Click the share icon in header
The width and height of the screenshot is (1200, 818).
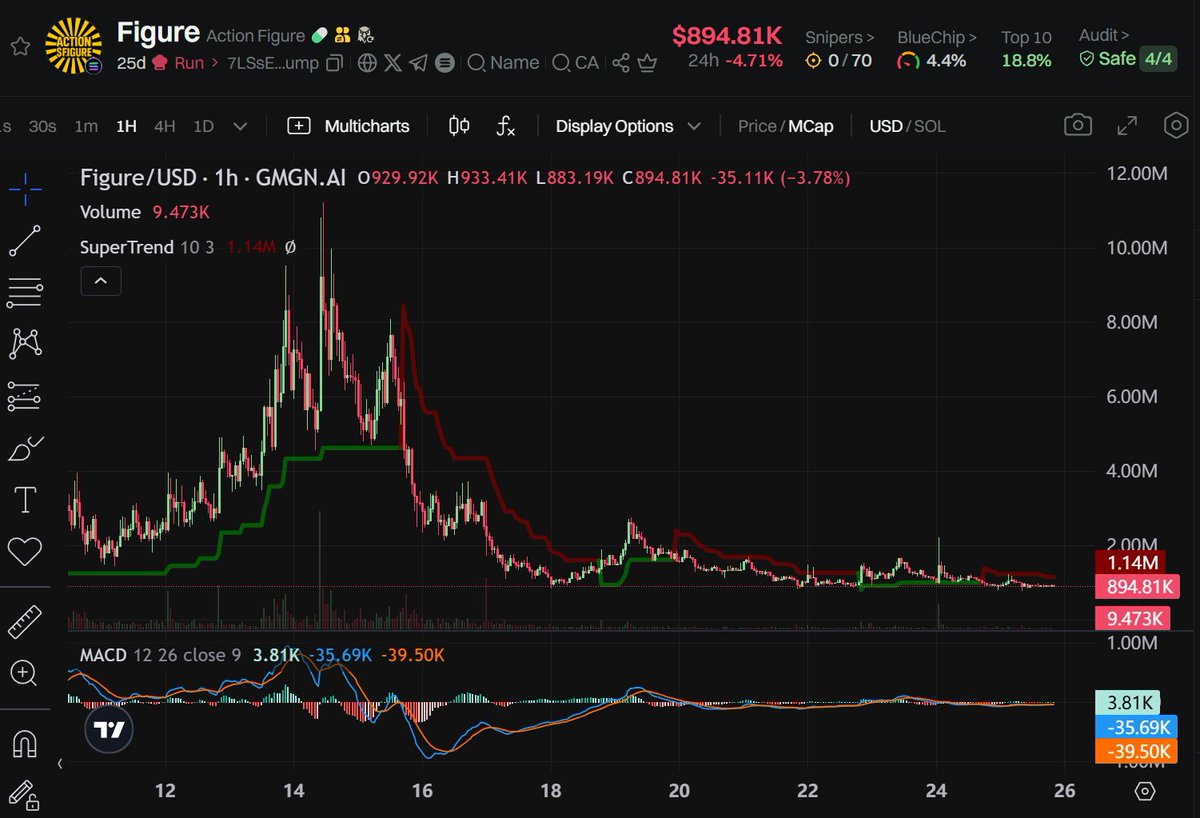point(621,63)
